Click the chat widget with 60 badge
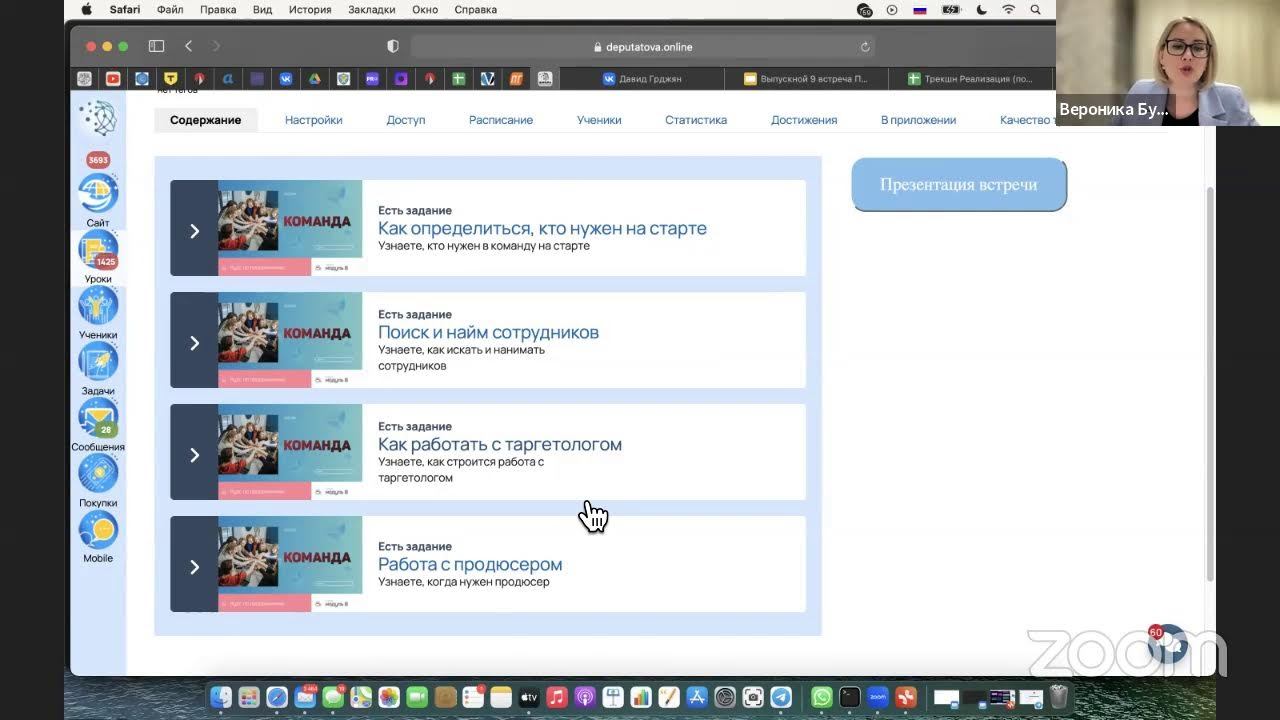 click(x=1168, y=645)
